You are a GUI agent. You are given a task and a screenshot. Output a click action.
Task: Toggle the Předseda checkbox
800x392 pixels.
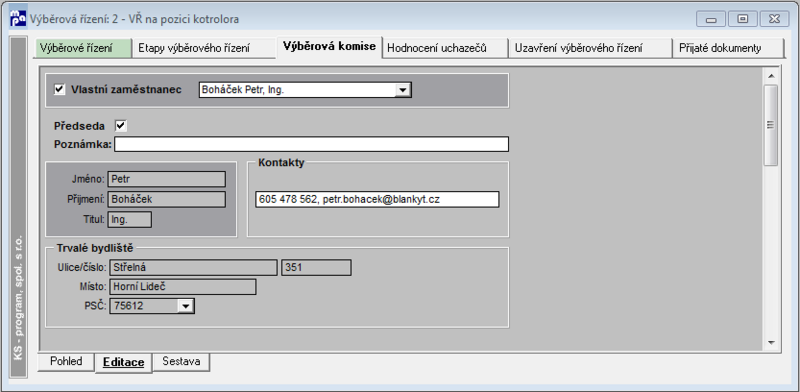[x=121, y=126]
